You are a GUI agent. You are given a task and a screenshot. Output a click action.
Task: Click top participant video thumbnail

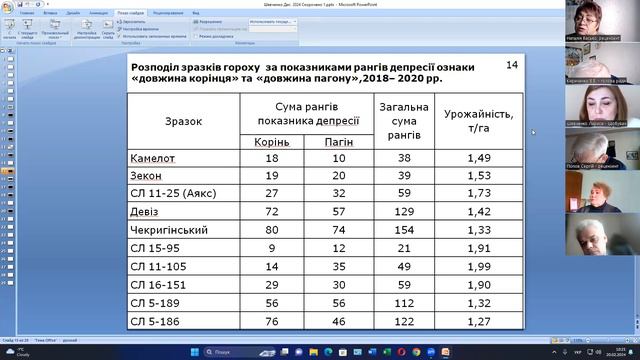click(x=602, y=21)
